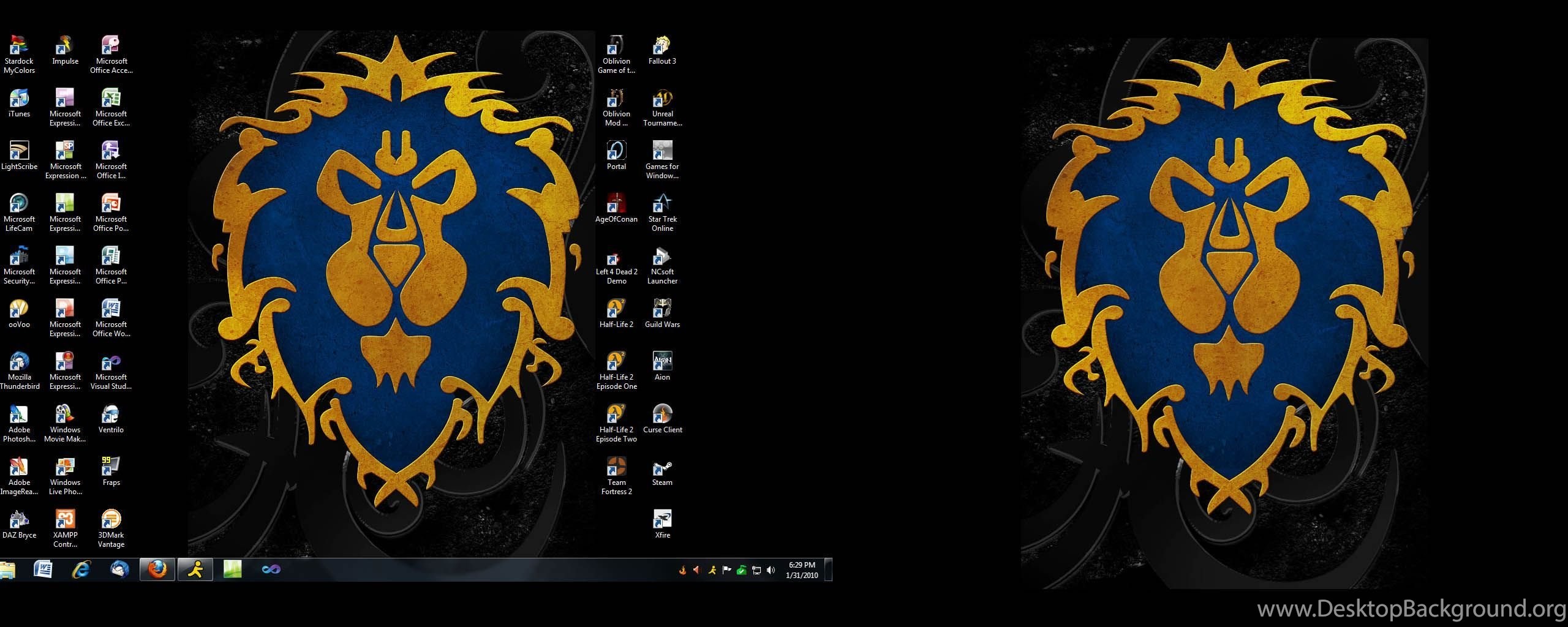Image resolution: width=1568 pixels, height=627 pixels.
Task: Open the clock showing 6:29 PM
Action: 802,570
